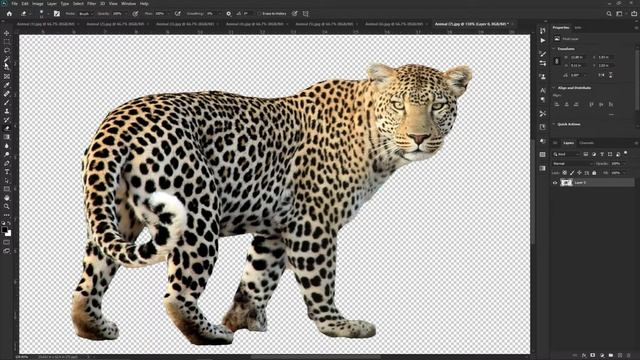
Task: Select the Properties panel tab
Action: click(561, 27)
